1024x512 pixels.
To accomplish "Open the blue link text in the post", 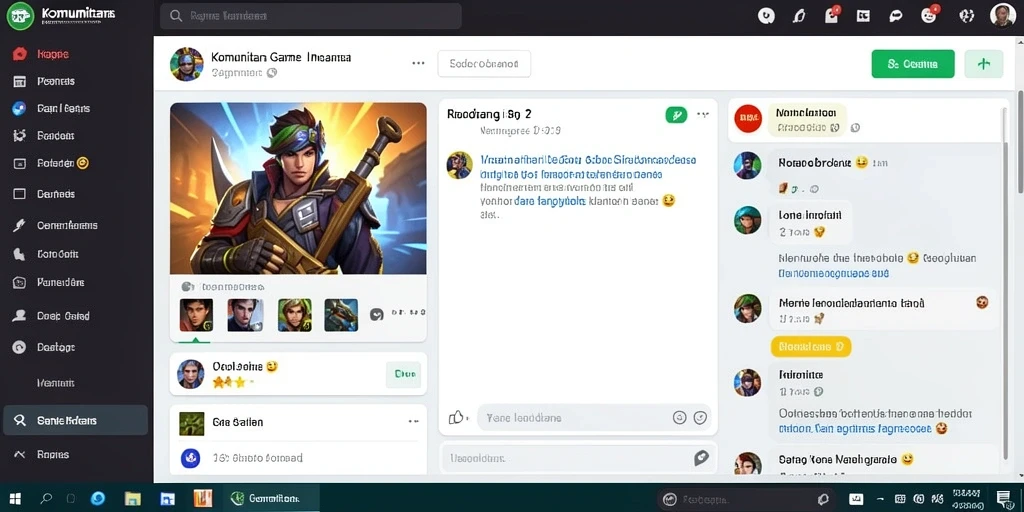I will [x=588, y=167].
